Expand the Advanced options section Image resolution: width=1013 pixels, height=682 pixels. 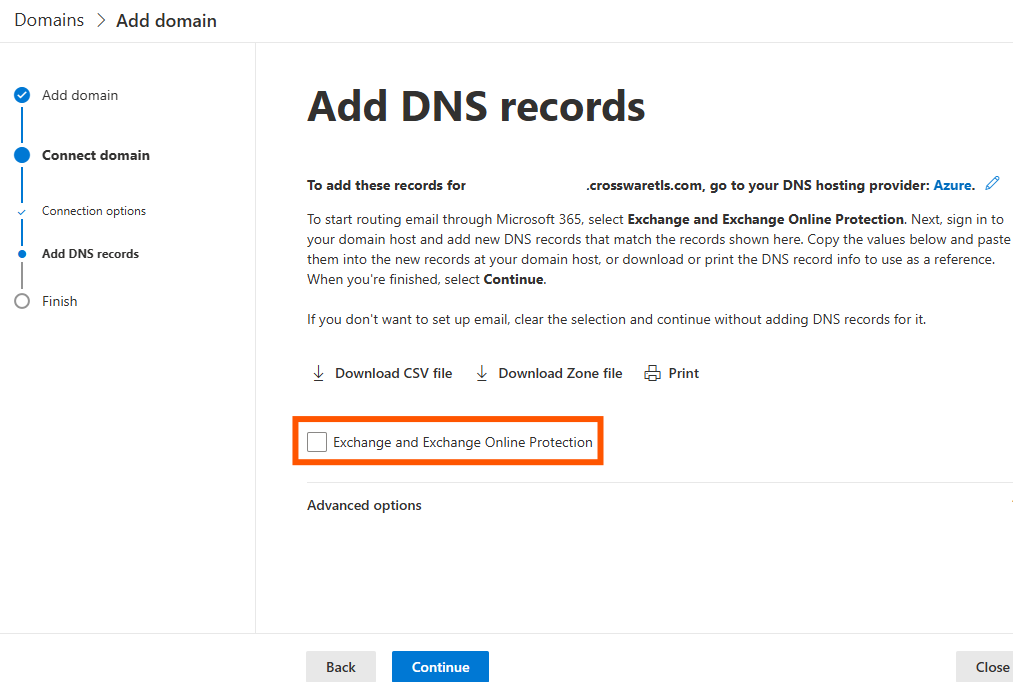click(x=364, y=506)
